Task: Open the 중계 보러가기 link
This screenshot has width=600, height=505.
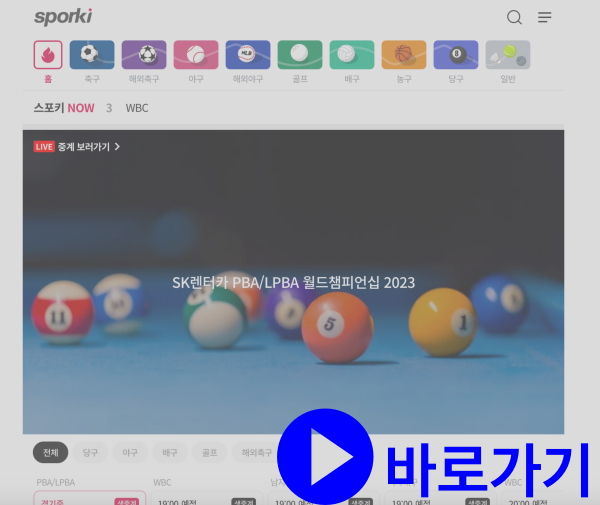Action: 84,147
